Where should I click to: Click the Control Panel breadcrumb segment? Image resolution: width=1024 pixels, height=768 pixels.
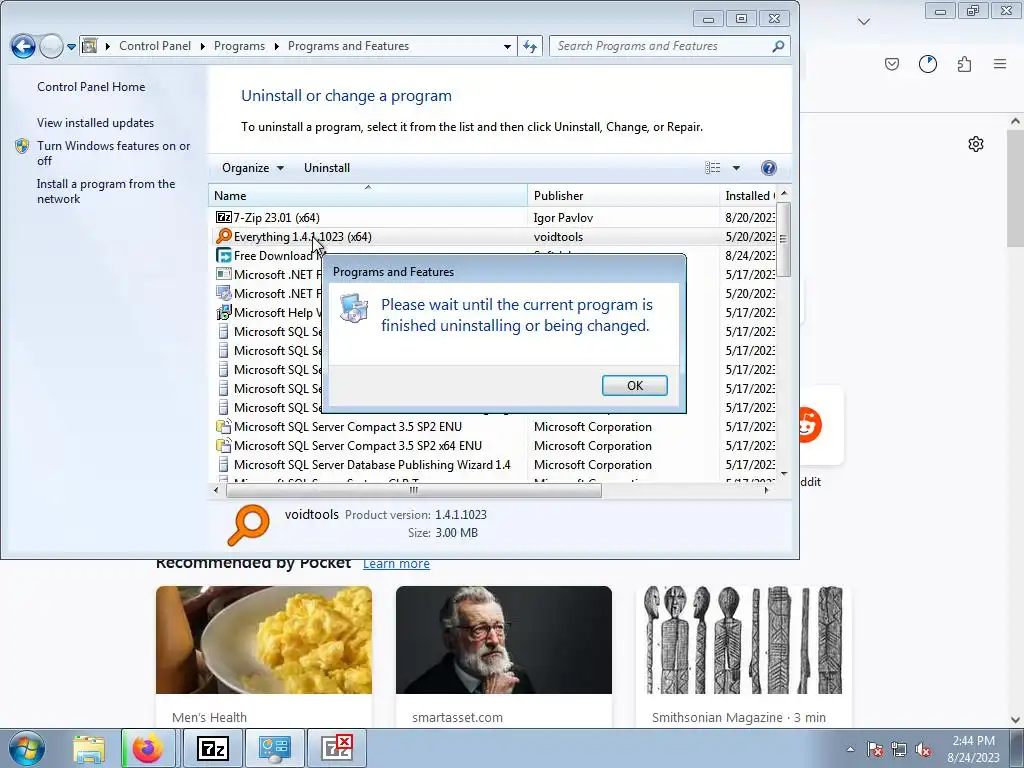point(155,46)
